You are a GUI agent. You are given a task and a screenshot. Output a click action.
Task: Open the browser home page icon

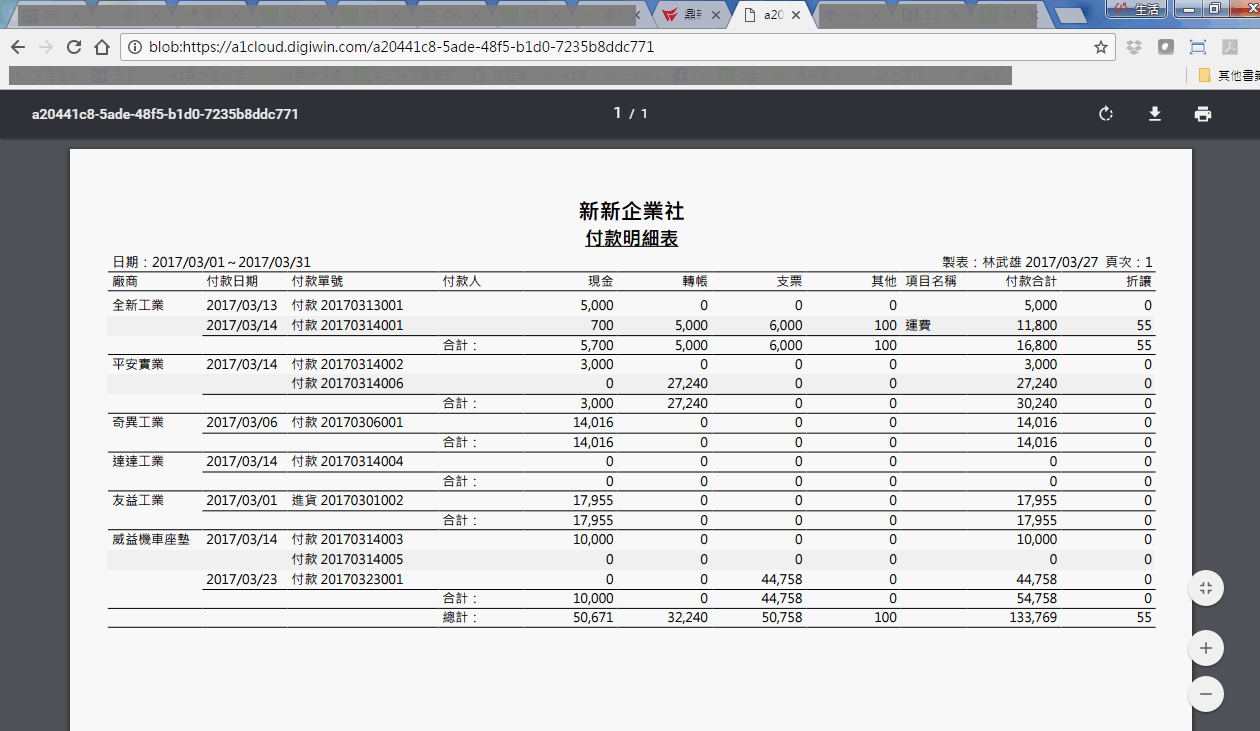101,47
